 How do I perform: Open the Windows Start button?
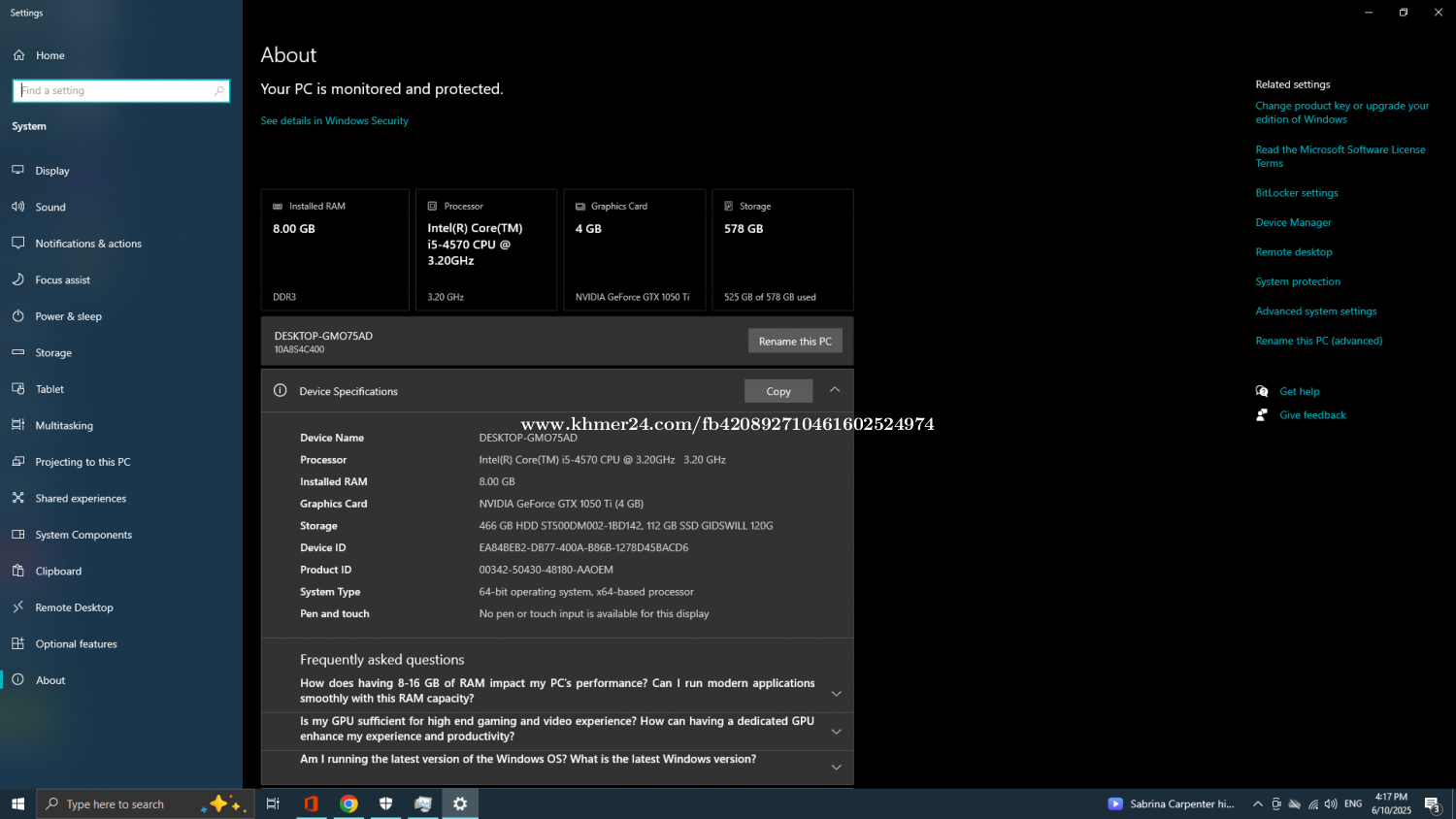click(17, 803)
